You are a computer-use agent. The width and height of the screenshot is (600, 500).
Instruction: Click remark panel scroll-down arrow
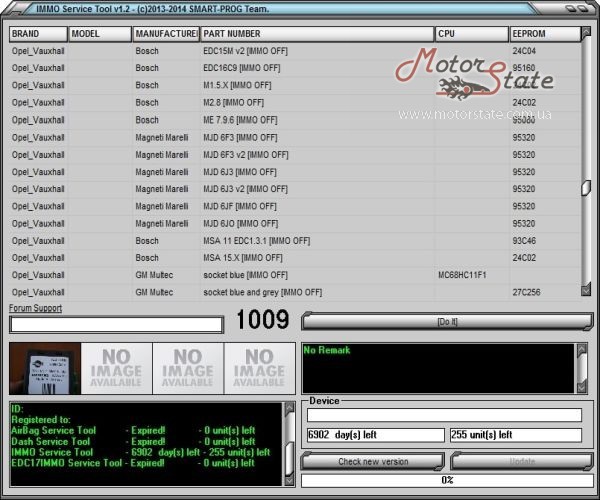pos(582,387)
